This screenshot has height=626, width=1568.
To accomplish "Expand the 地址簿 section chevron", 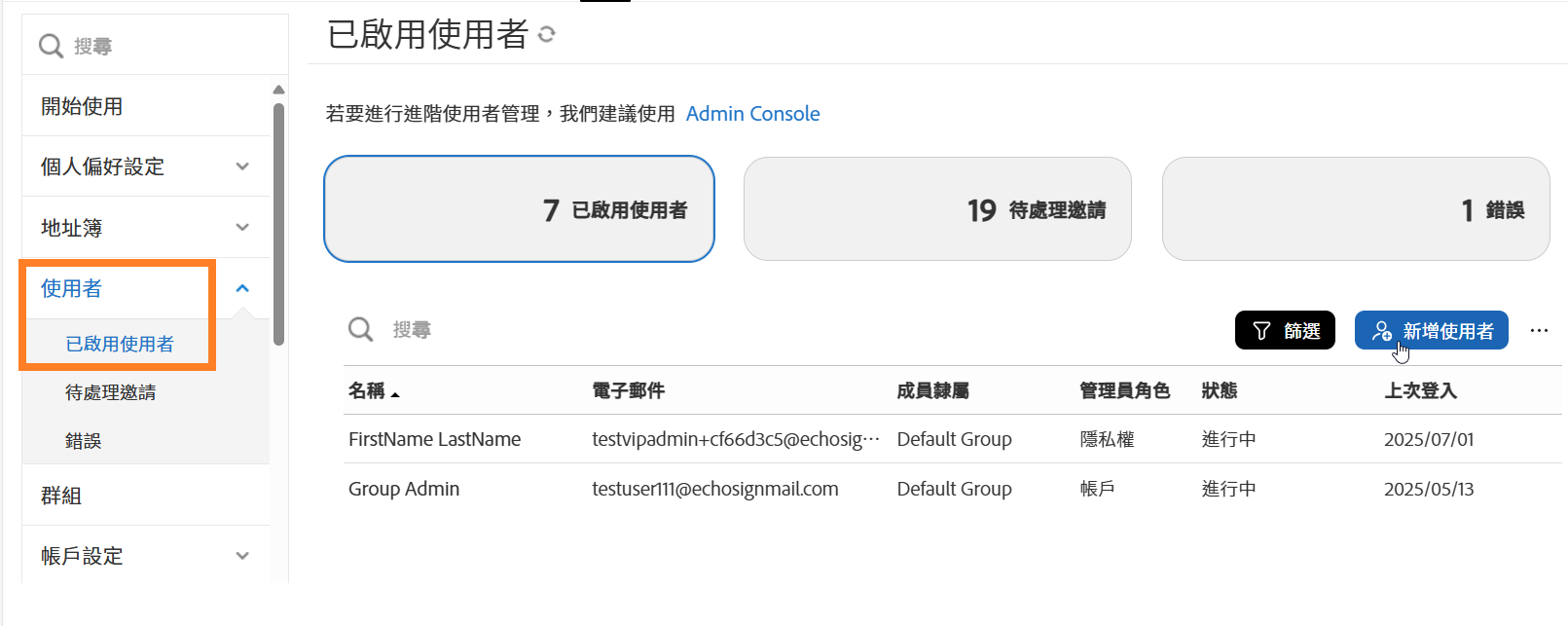I will [242, 228].
